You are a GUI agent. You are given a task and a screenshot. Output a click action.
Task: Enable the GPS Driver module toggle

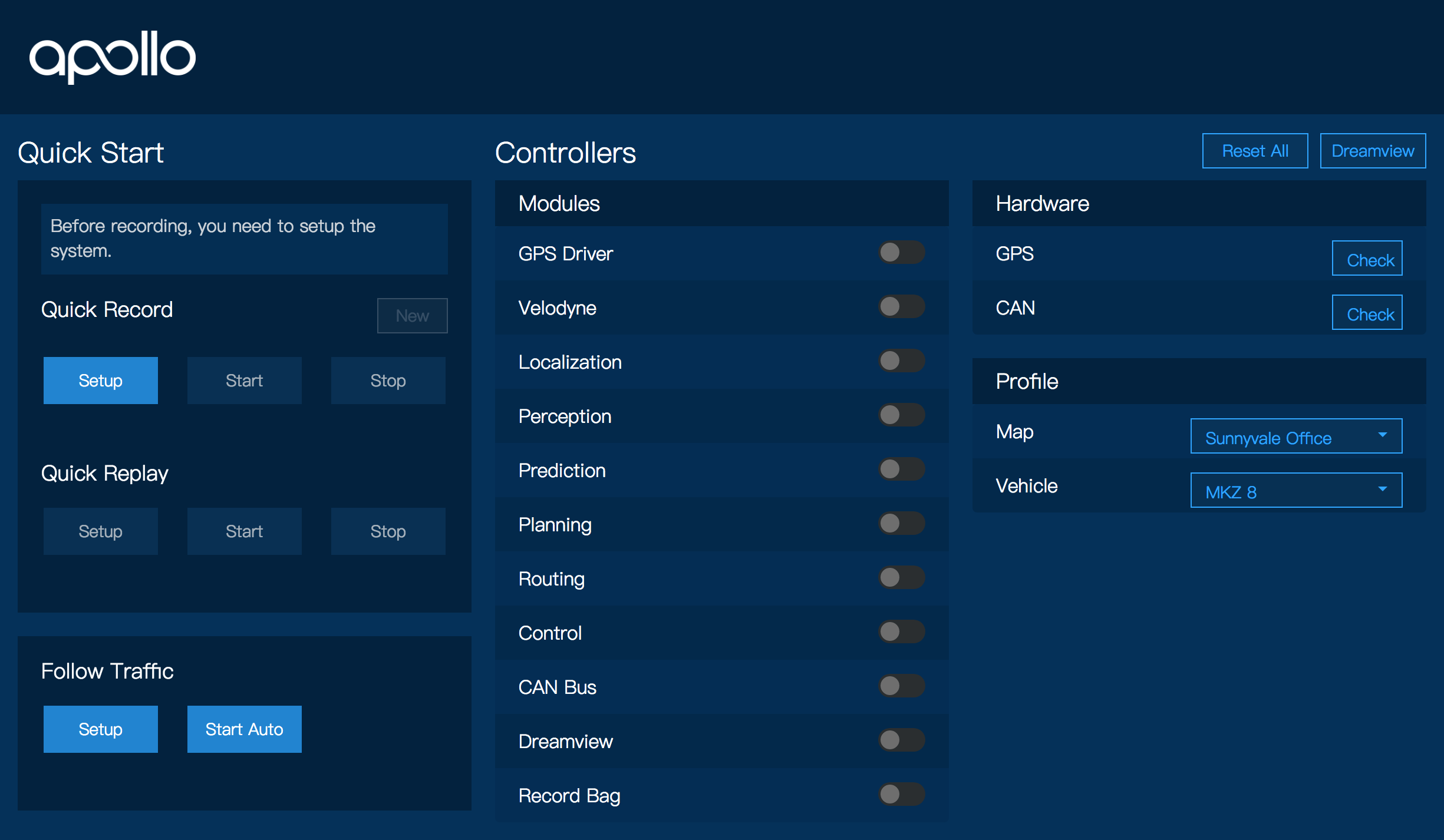(x=901, y=253)
